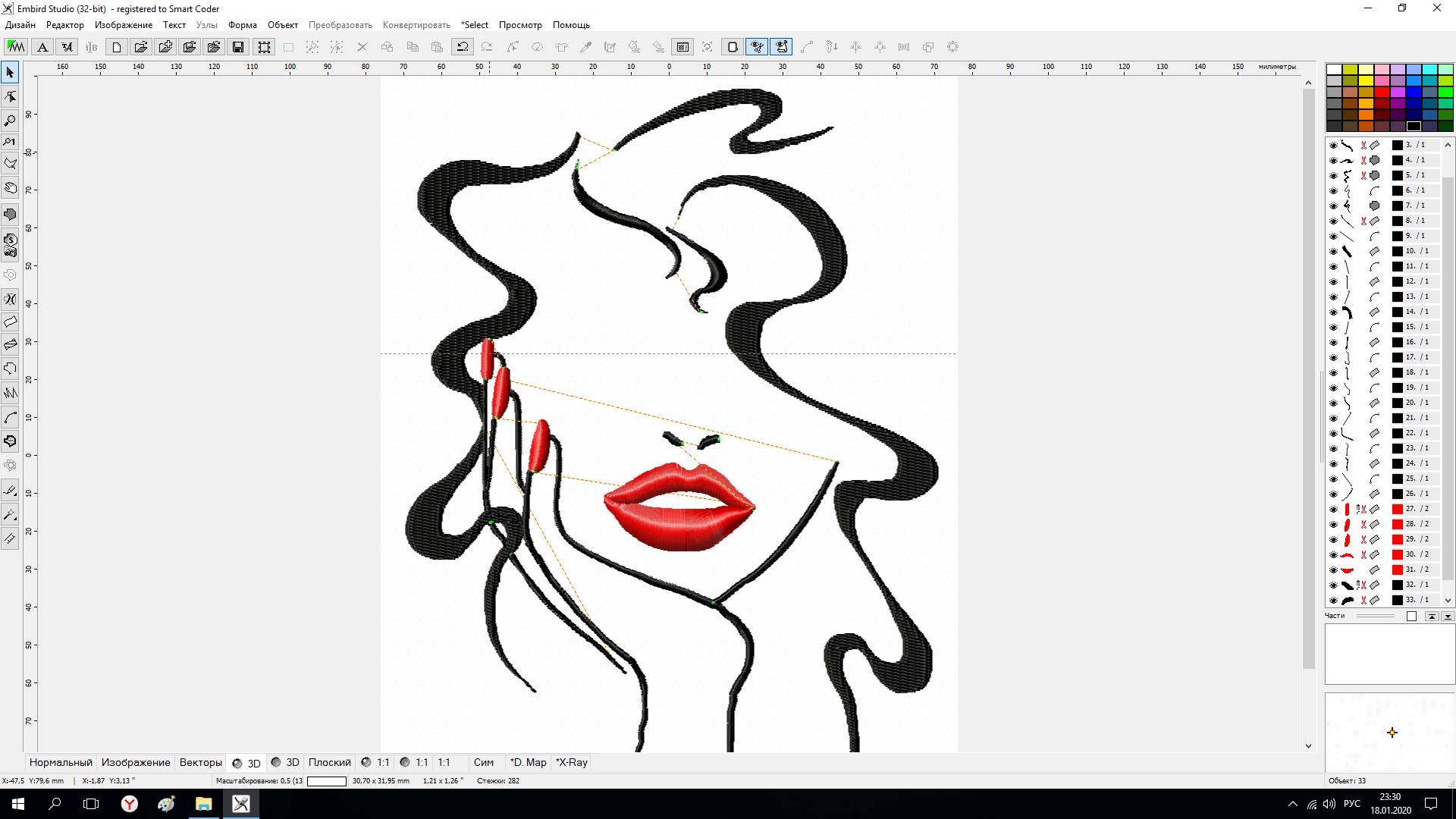Create a new blank design document

[116, 47]
